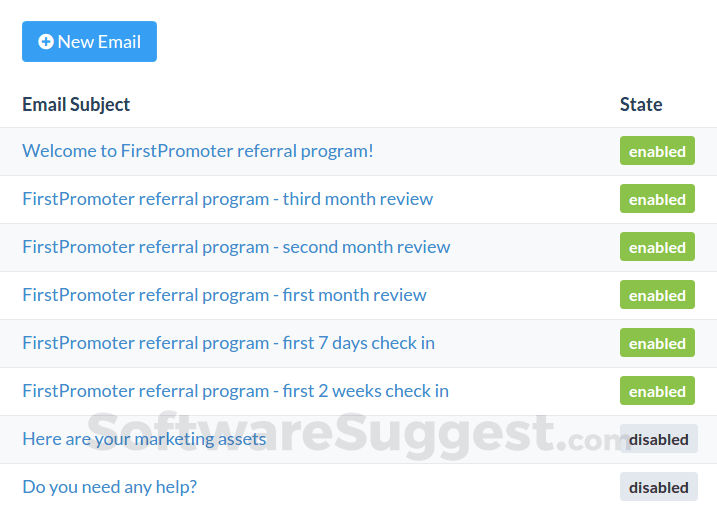Click the State column header
This screenshot has height=530, width=717.
(641, 104)
